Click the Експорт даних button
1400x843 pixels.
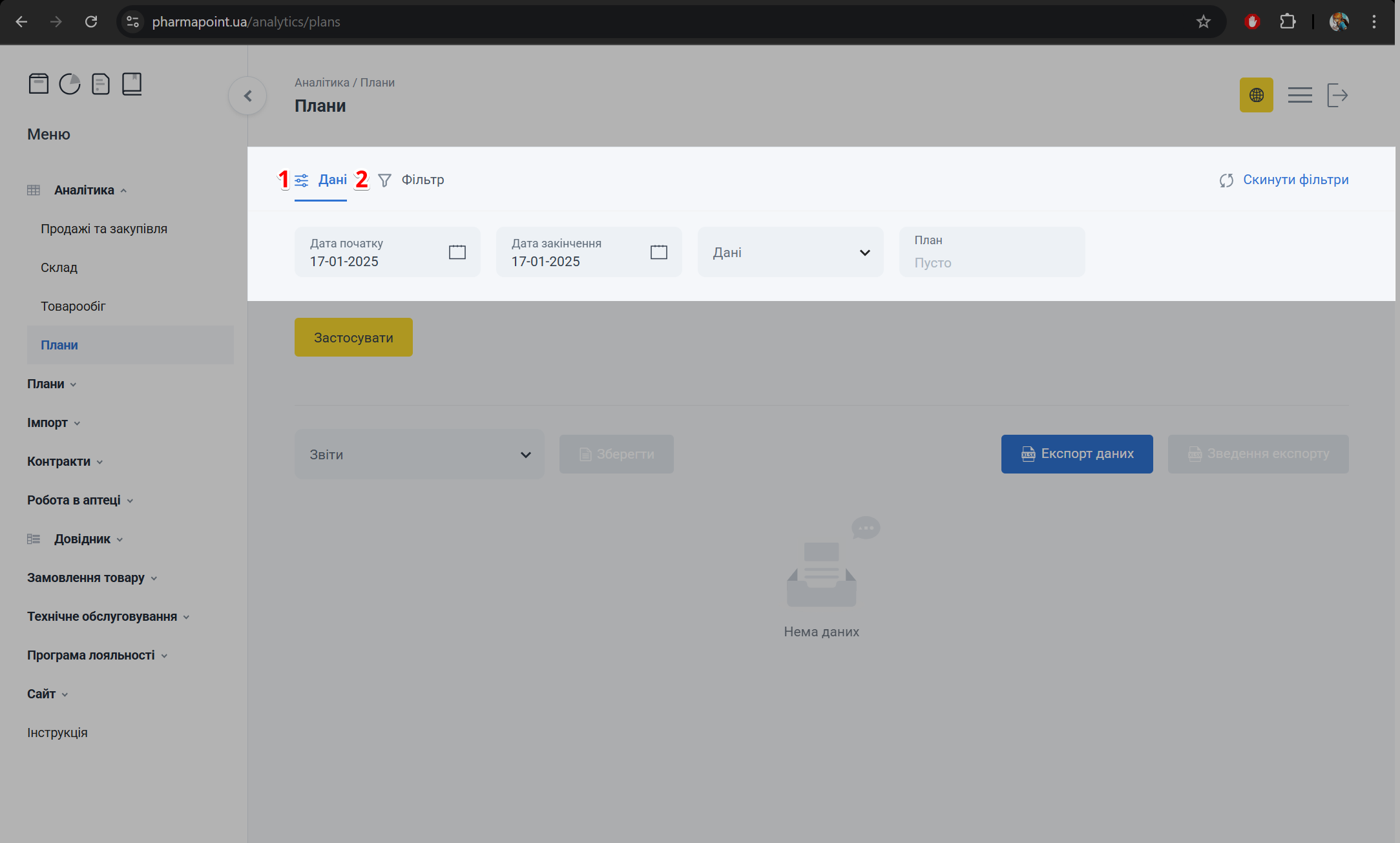(x=1077, y=454)
